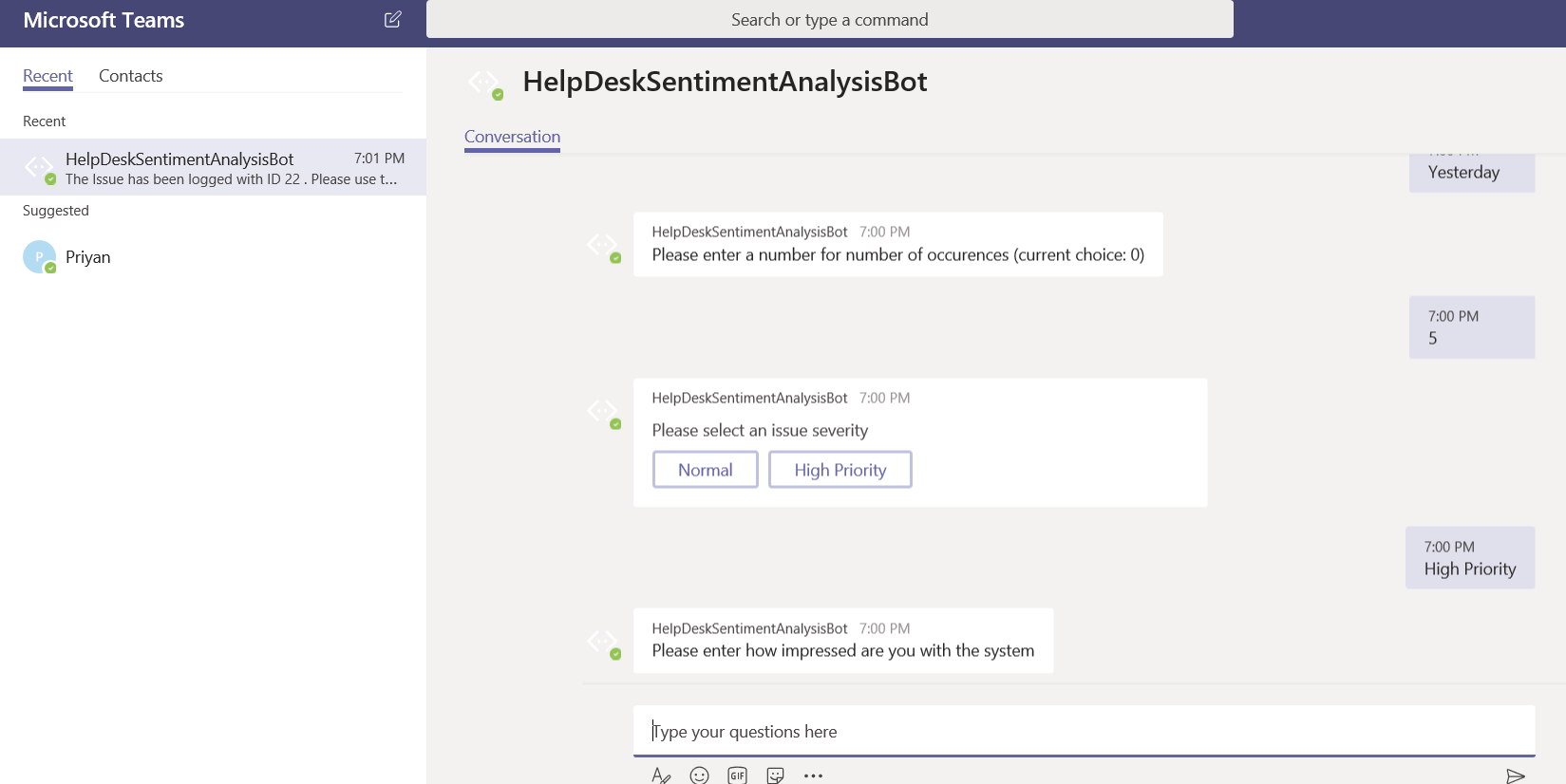Click the 'Issue has been logged' preview text
1566x784 pixels.
232,179
